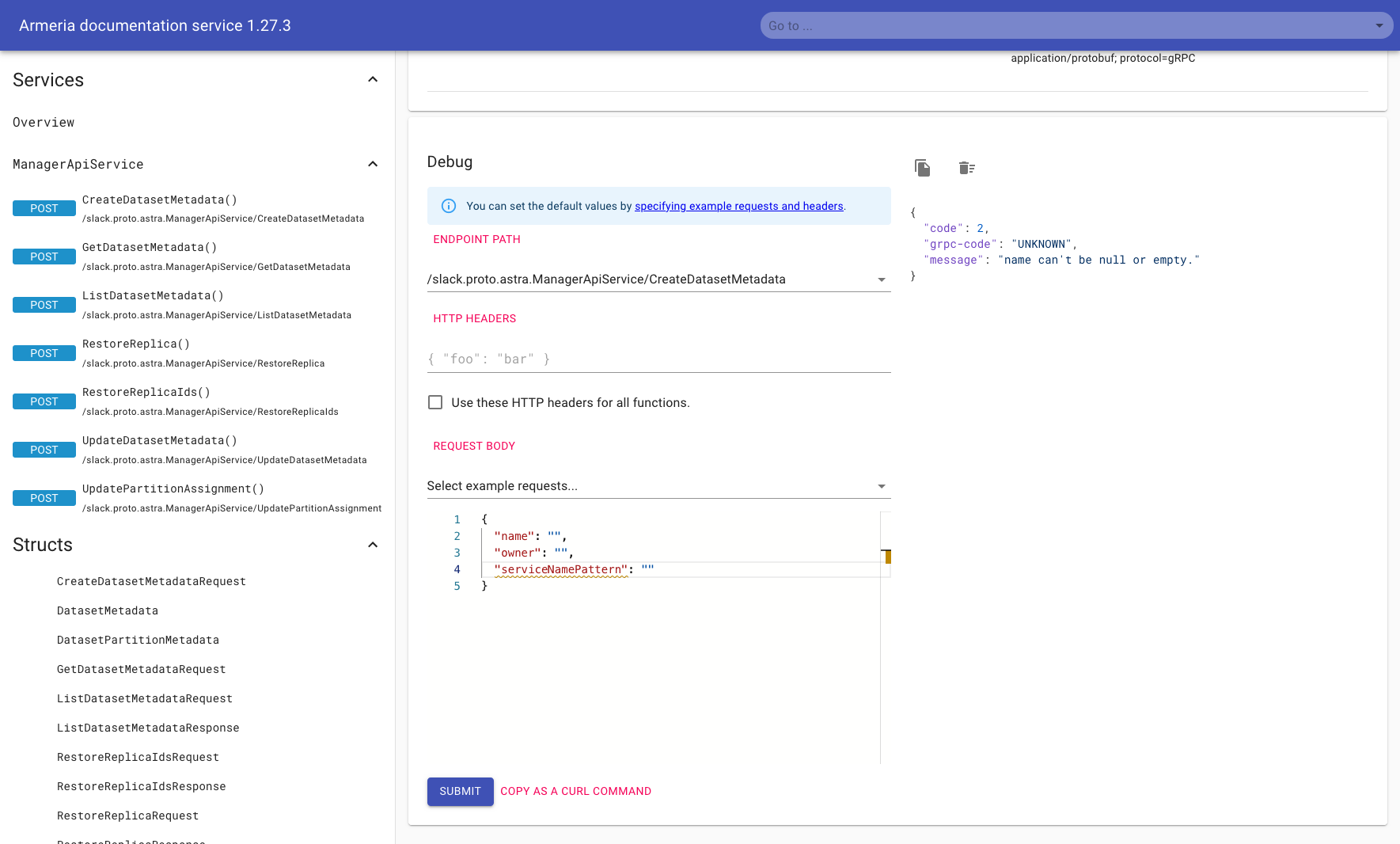This screenshot has height=844, width=1400.
Task: Click the Services heading
Action: point(48,80)
